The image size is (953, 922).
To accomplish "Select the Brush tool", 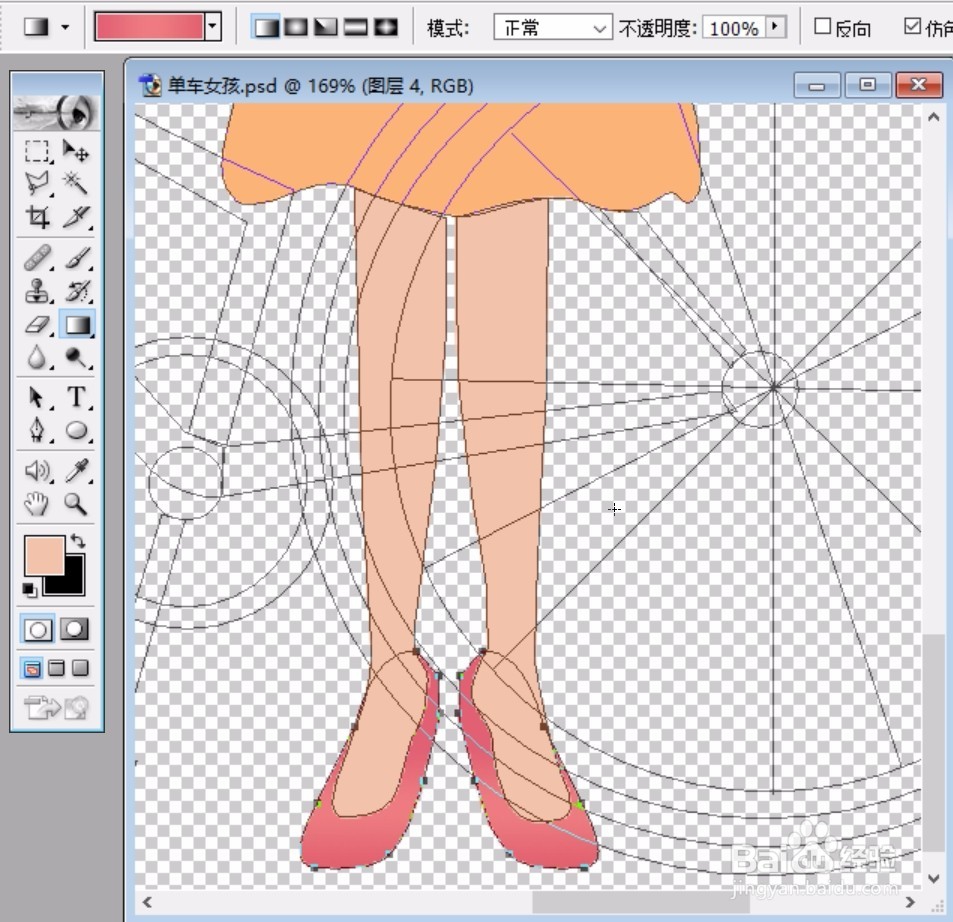I will pos(76,258).
